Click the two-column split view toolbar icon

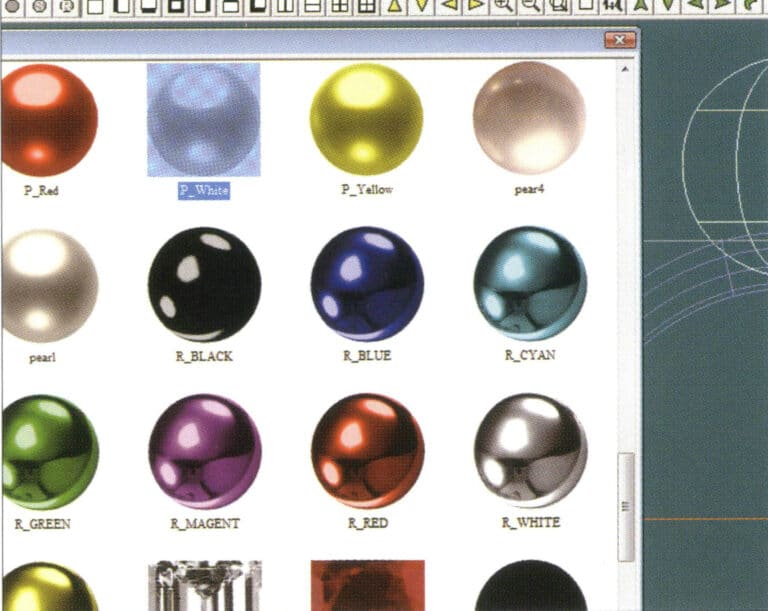(x=286, y=5)
